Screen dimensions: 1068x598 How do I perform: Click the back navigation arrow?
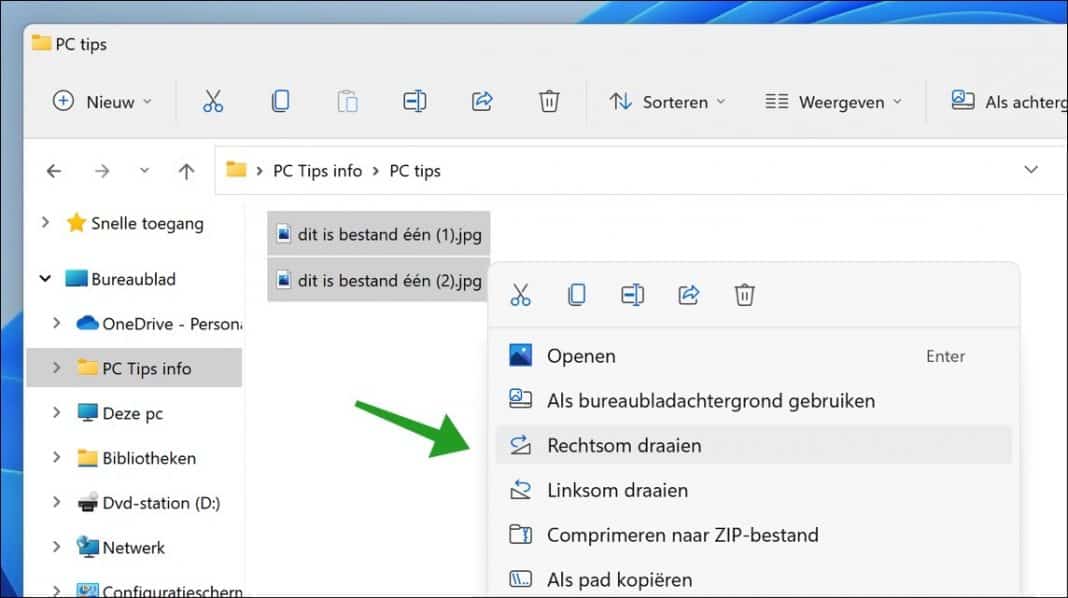click(x=53, y=170)
